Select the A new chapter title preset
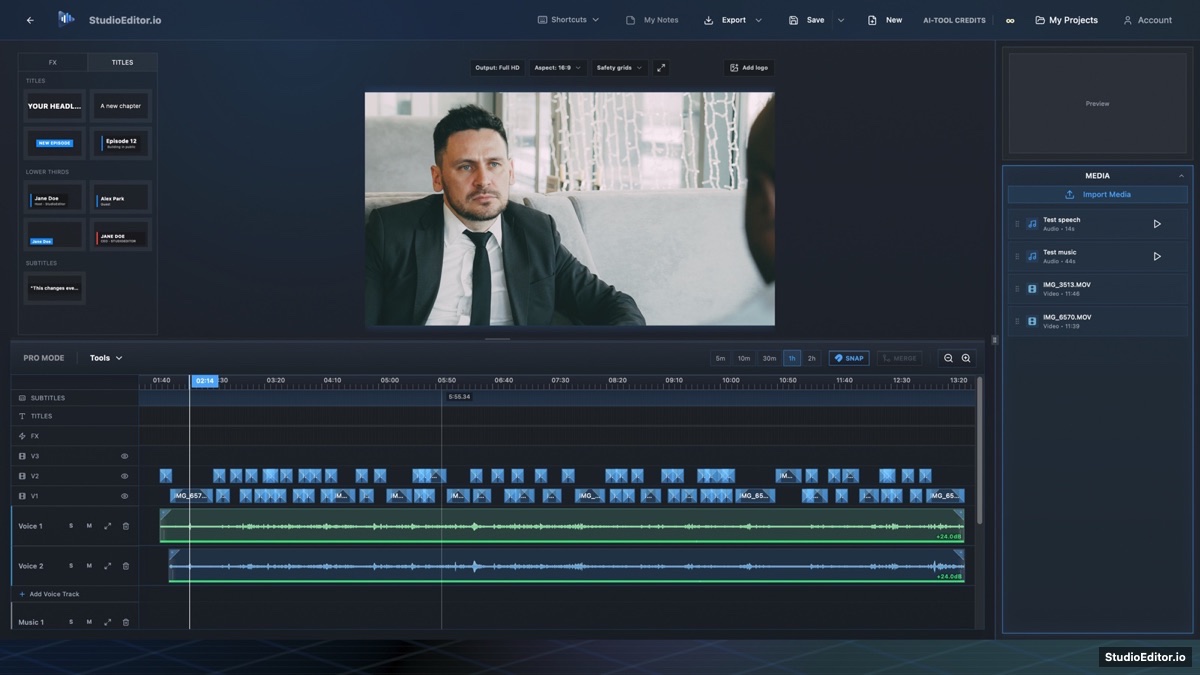 coord(121,106)
